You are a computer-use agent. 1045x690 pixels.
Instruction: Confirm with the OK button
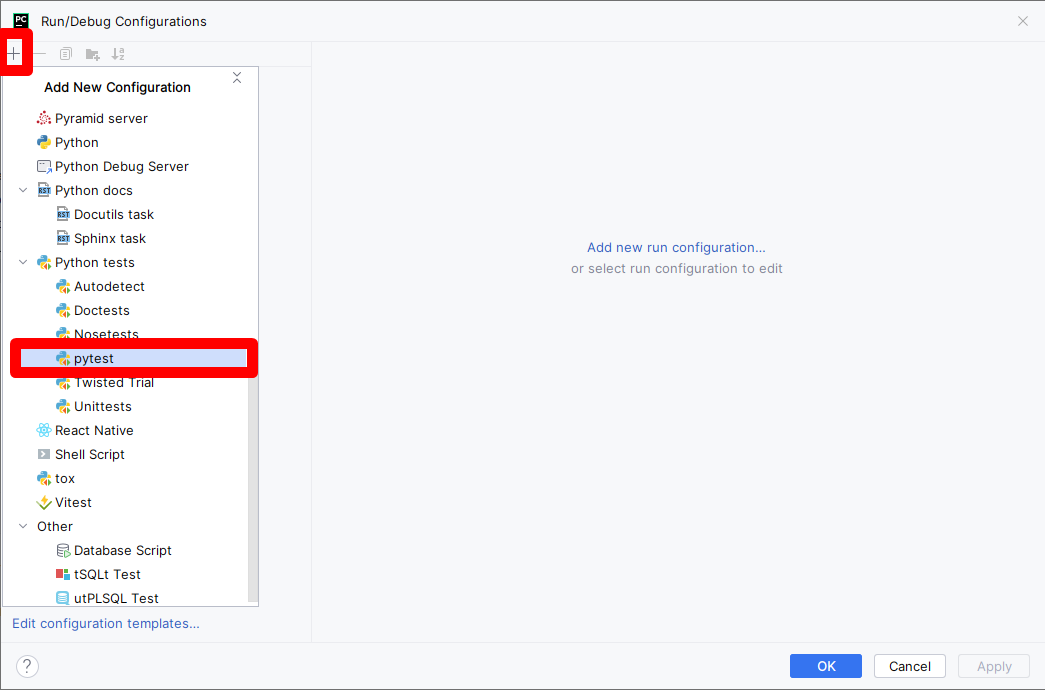826,666
